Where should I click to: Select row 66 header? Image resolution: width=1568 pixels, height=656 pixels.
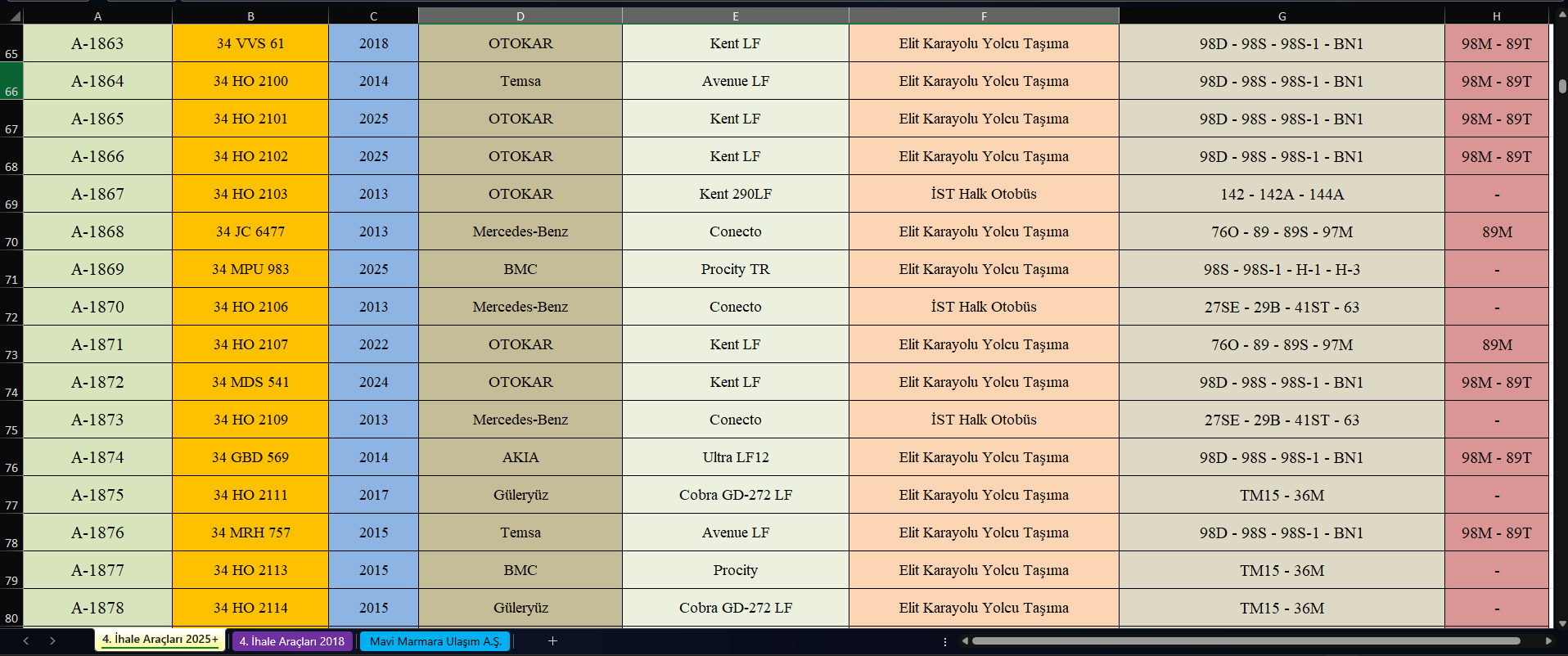click(11, 82)
